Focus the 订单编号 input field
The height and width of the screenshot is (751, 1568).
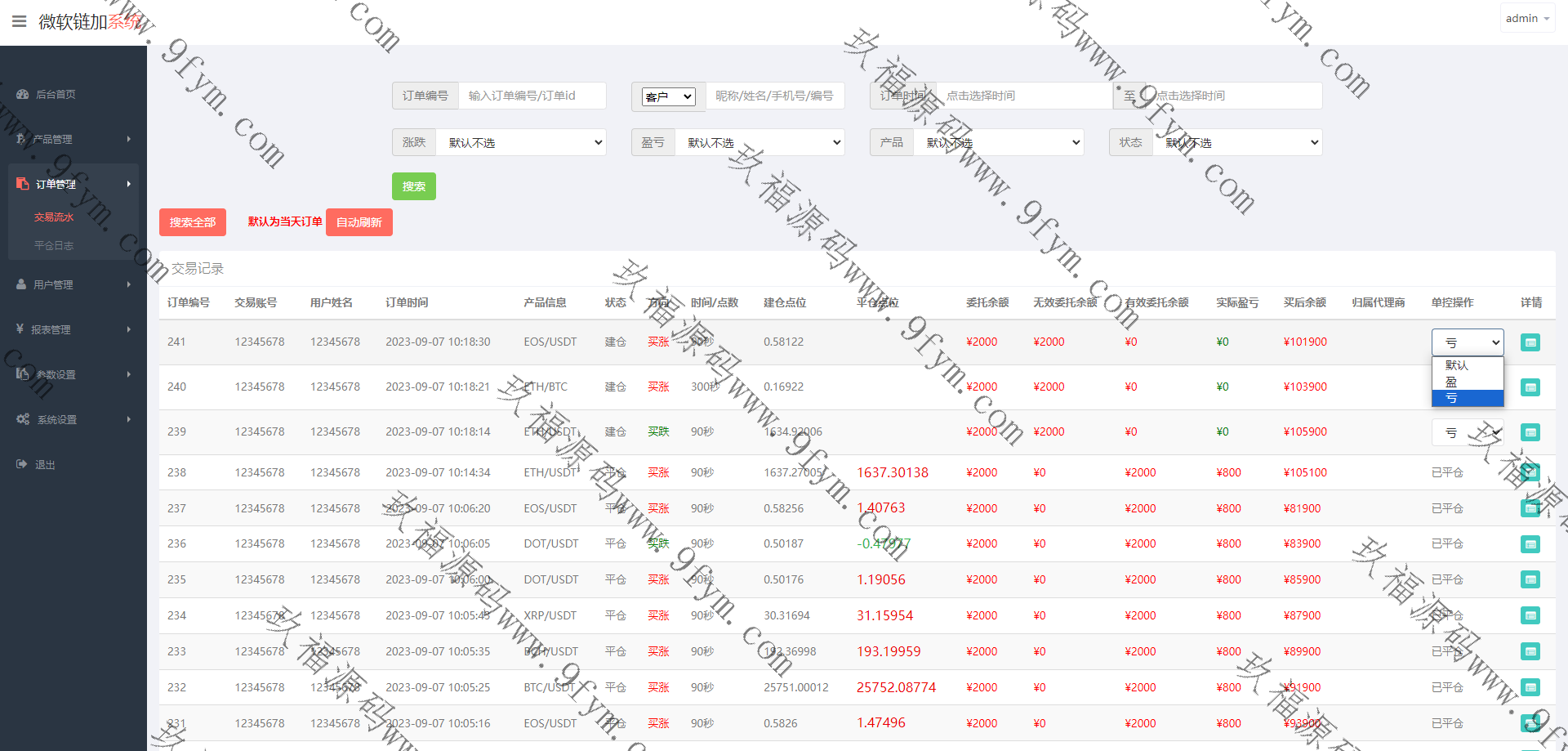pyautogui.click(x=532, y=96)
